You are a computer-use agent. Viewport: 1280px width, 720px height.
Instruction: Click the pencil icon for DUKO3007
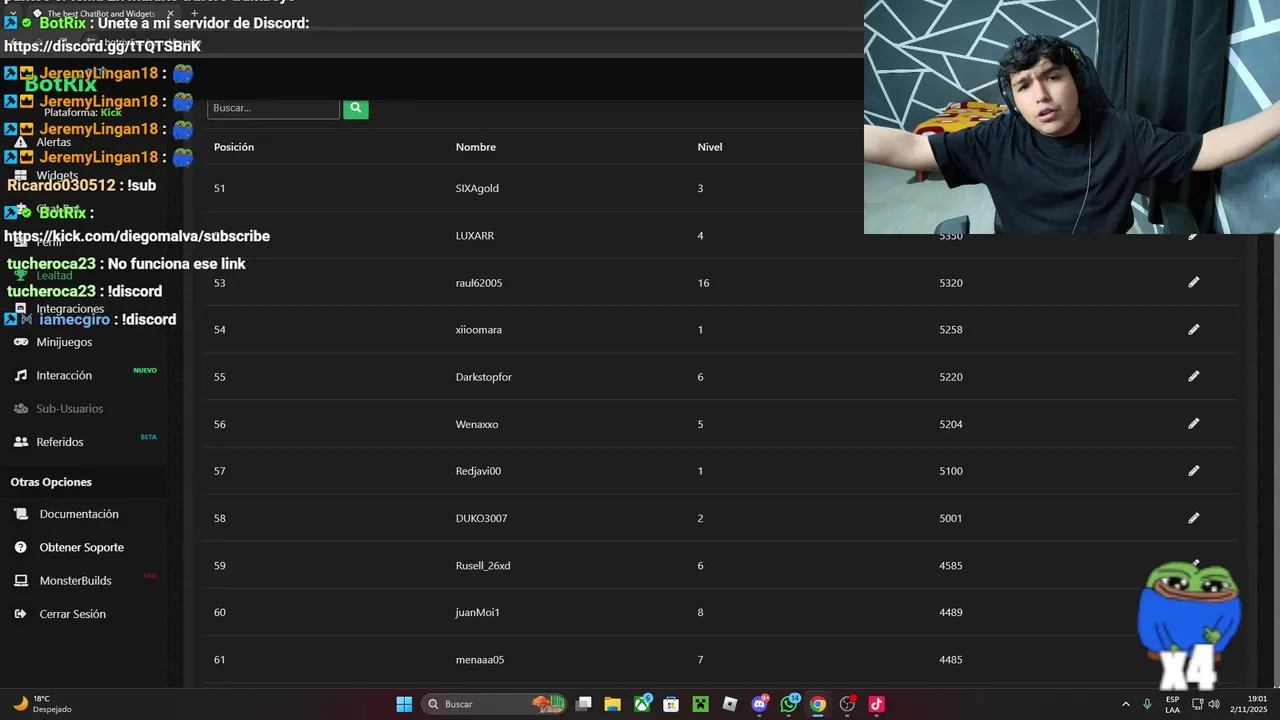[x=1193, y=518]
